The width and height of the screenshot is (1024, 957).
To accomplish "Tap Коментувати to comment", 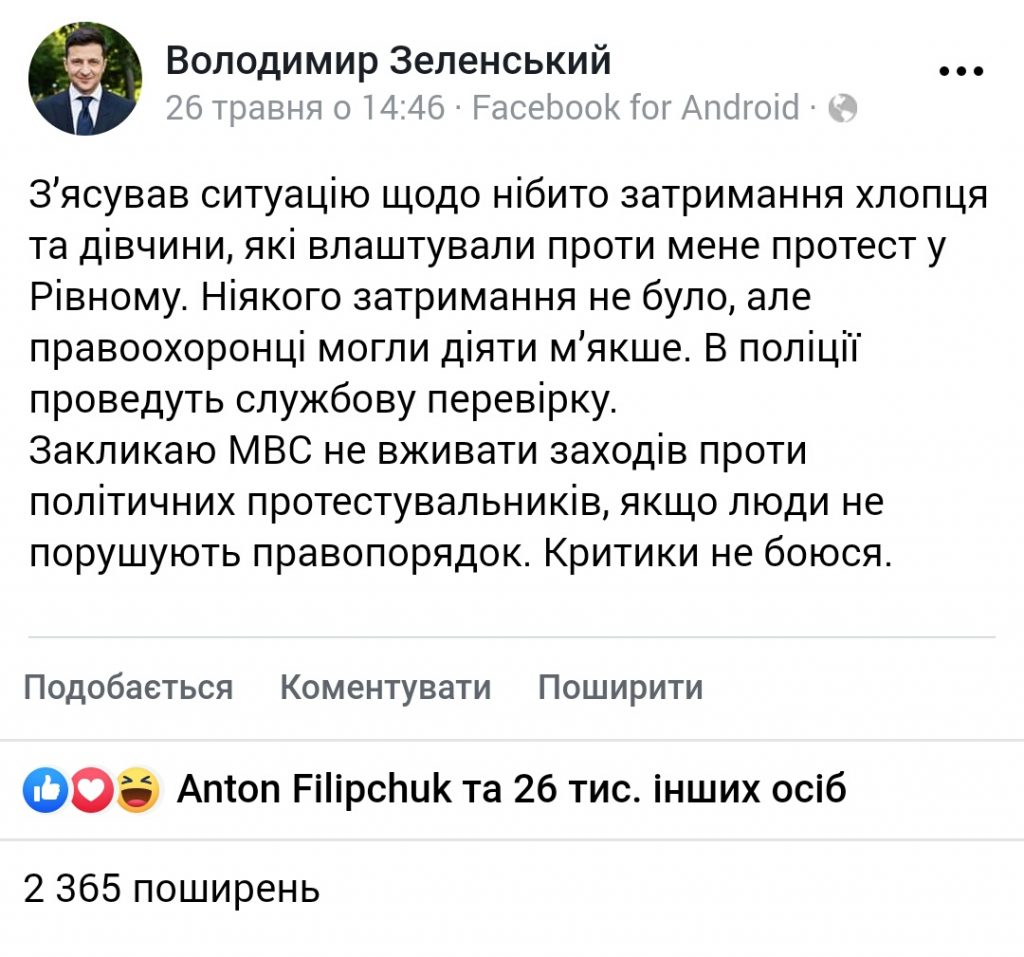I will (385, 687).
